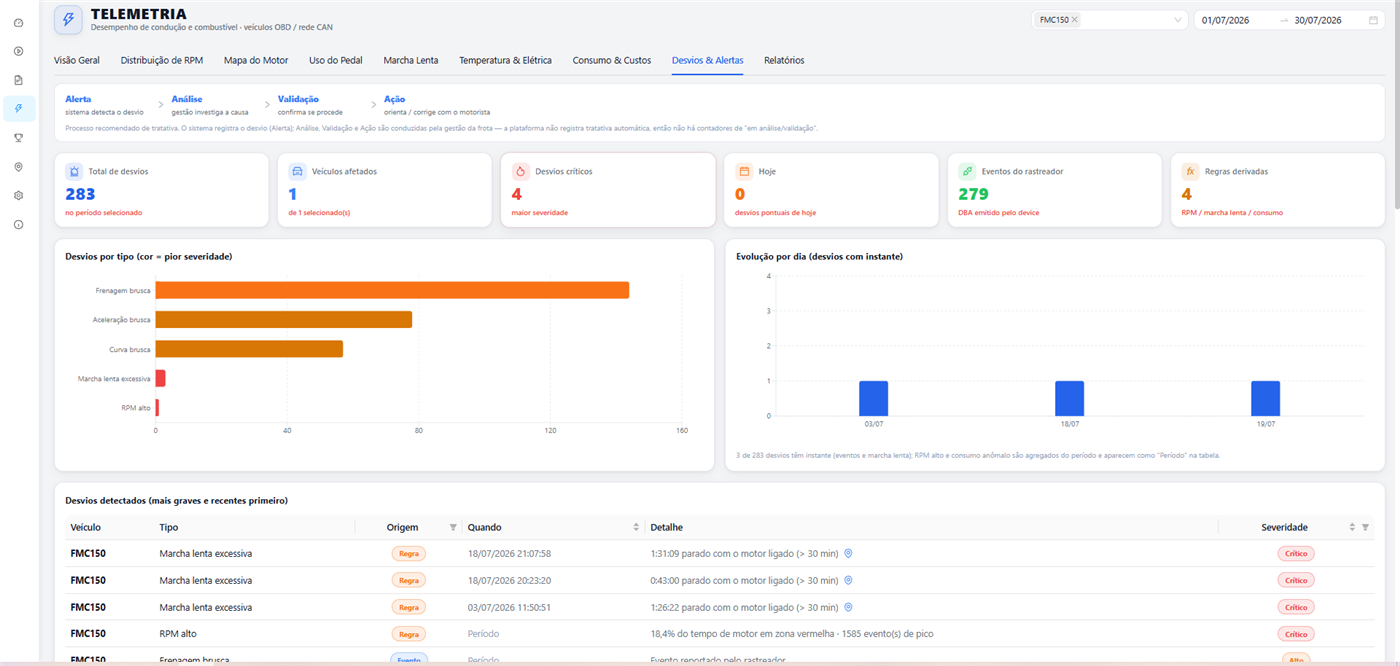
Task: Sort the Severidade column using its arrows
Action: click(x=1352, y=527)
